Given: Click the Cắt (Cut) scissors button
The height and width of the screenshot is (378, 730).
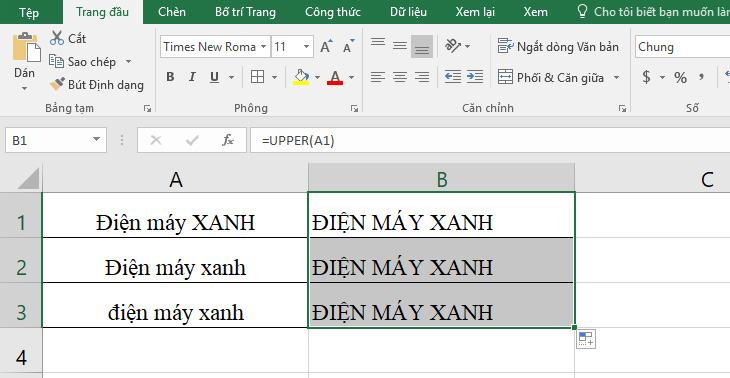Looking at the screenshot, I should click(x=68, y=38).
